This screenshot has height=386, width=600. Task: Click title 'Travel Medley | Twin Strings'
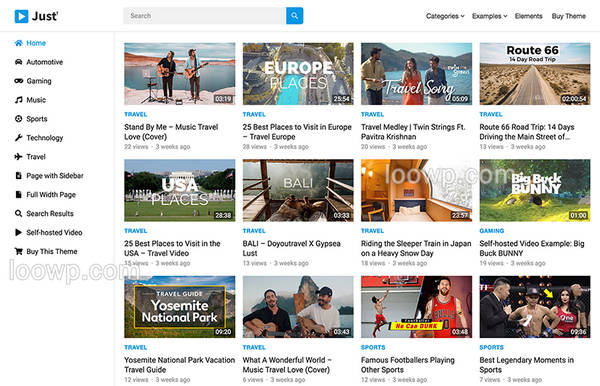pos(413,132)
